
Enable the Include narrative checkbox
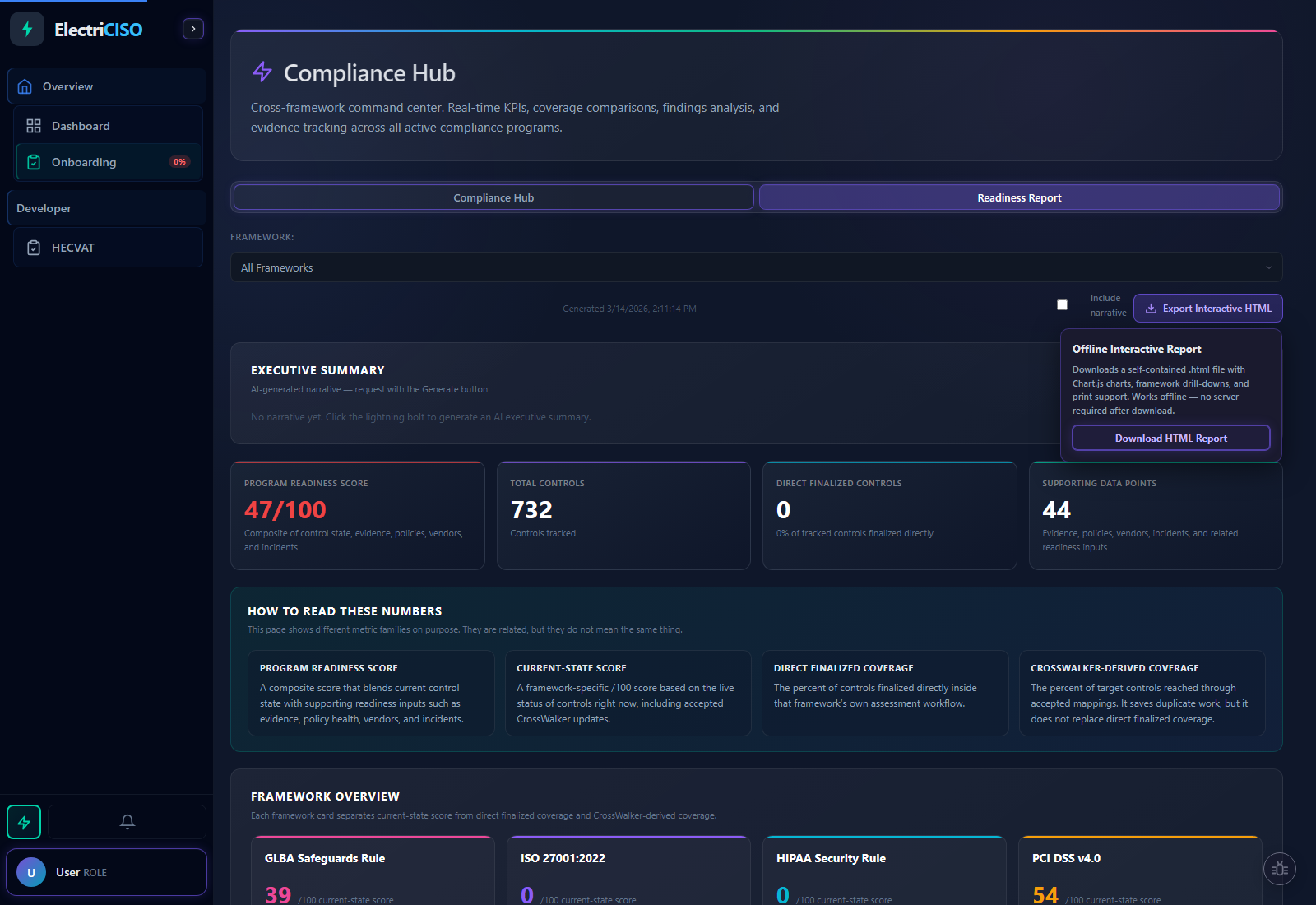click(1062, 304)
